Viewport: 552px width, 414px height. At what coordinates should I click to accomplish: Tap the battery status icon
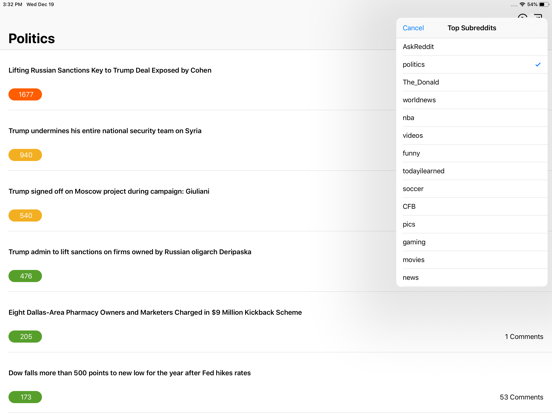[x=544, y=4]
